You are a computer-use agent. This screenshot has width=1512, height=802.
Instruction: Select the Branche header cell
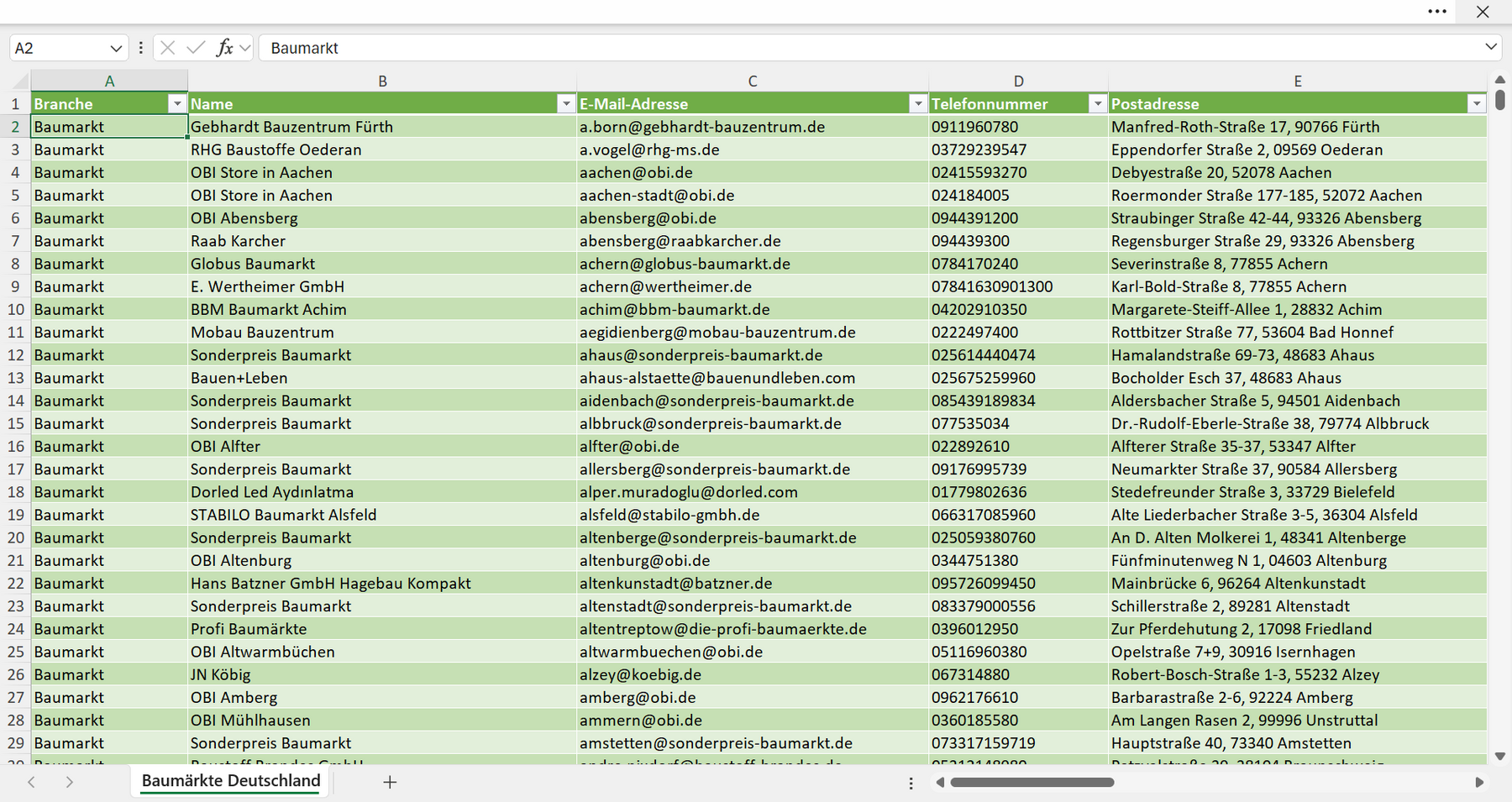click(109, 103)
